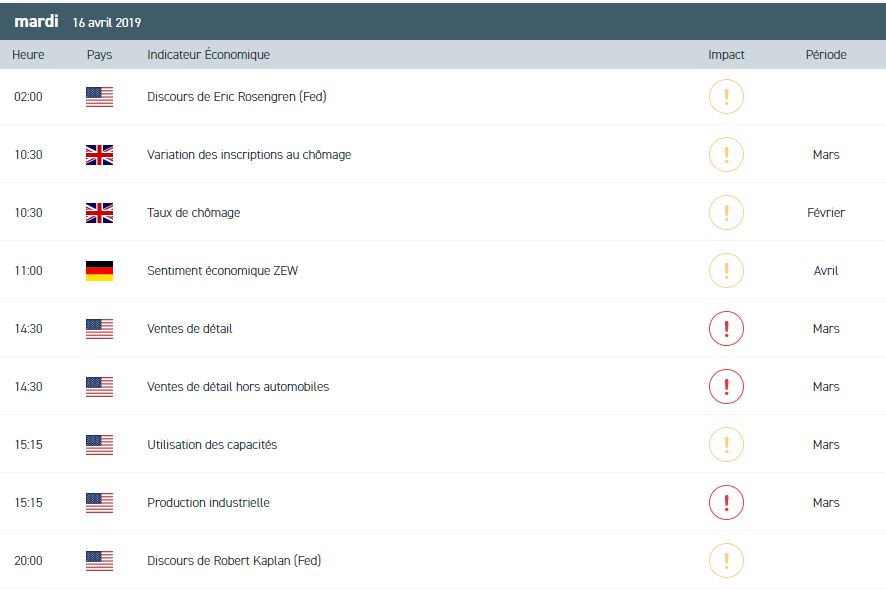Image resolution: width=886 pixels, height=589 pixels.
Task: Click the 15:15 time of Production industrielle
Action: point(28,503)
